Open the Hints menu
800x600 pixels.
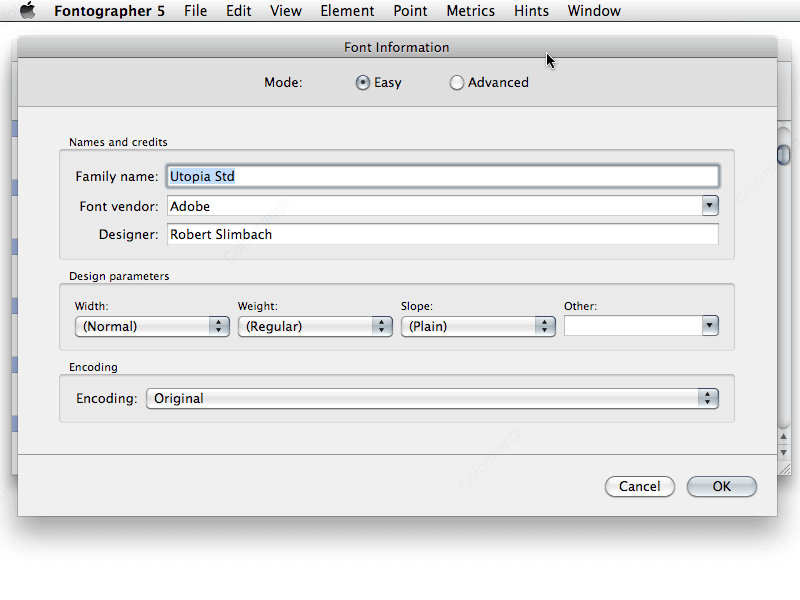pyautogui.click(x=531, y=11)
